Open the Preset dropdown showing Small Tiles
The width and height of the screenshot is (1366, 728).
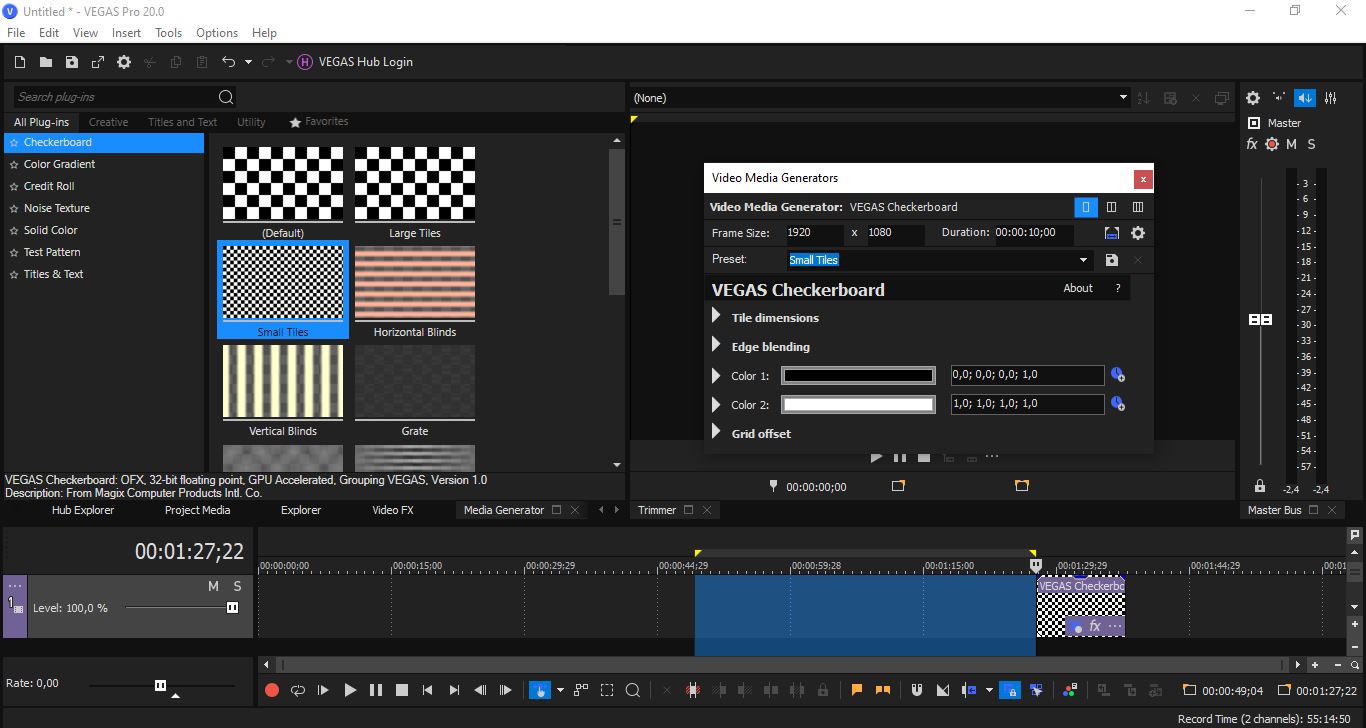coord(1084,260)
